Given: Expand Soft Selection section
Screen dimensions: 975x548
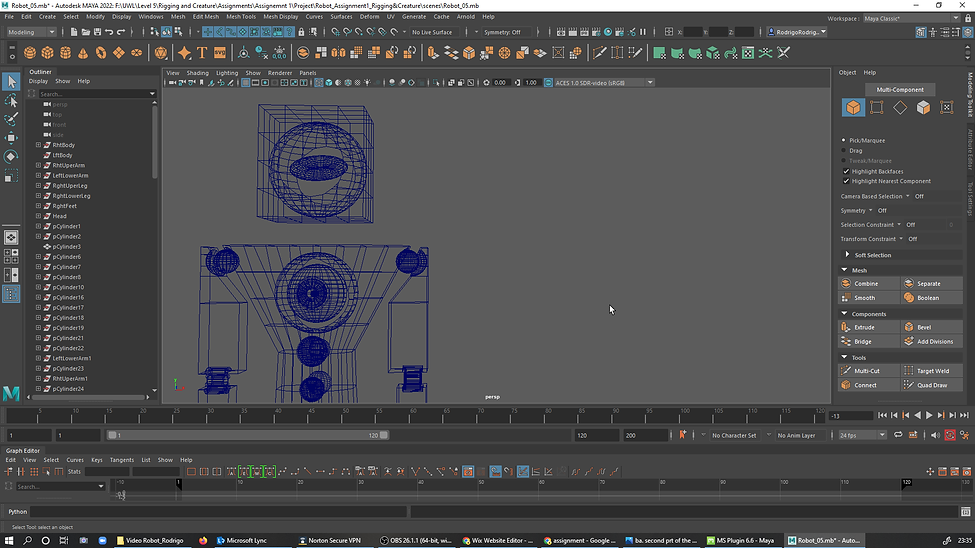Looking at the screenshot, I should point(847,255).
